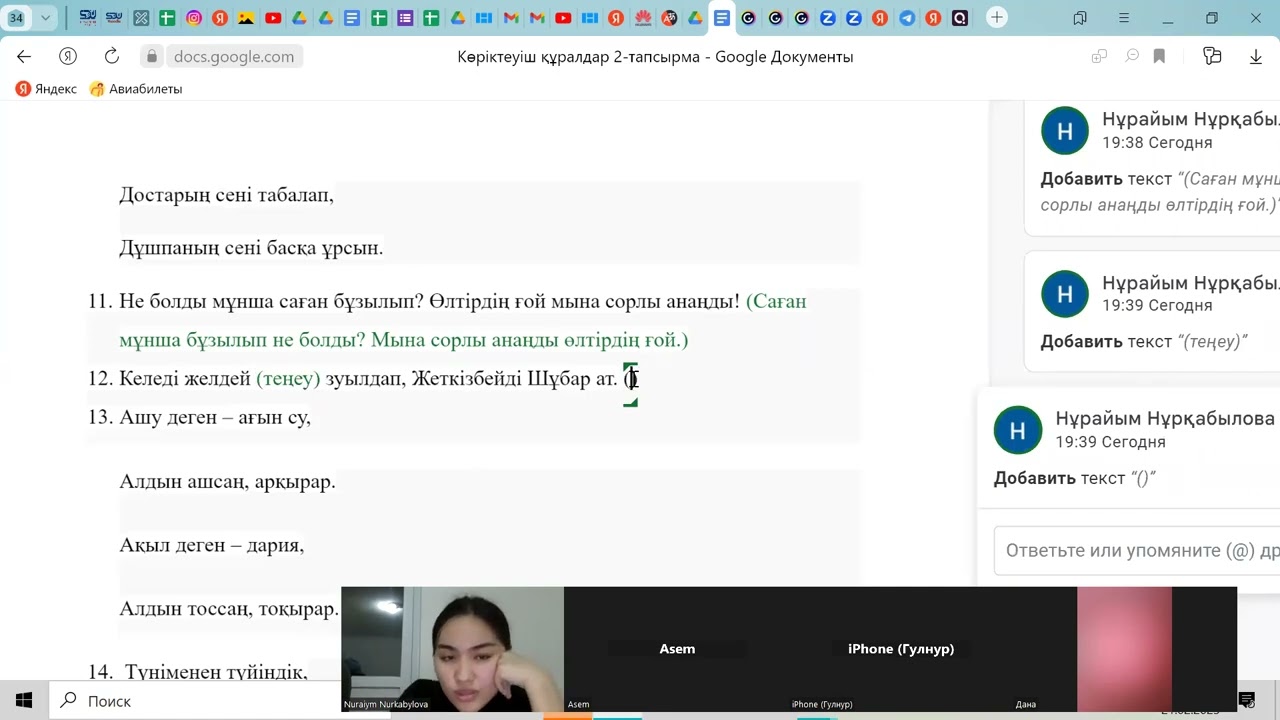The height and width of the screenshot is (720, 1280).
Task: Click the sentence "Не болды мұнша саған бұзылып?"
Action: pos(271,301)
